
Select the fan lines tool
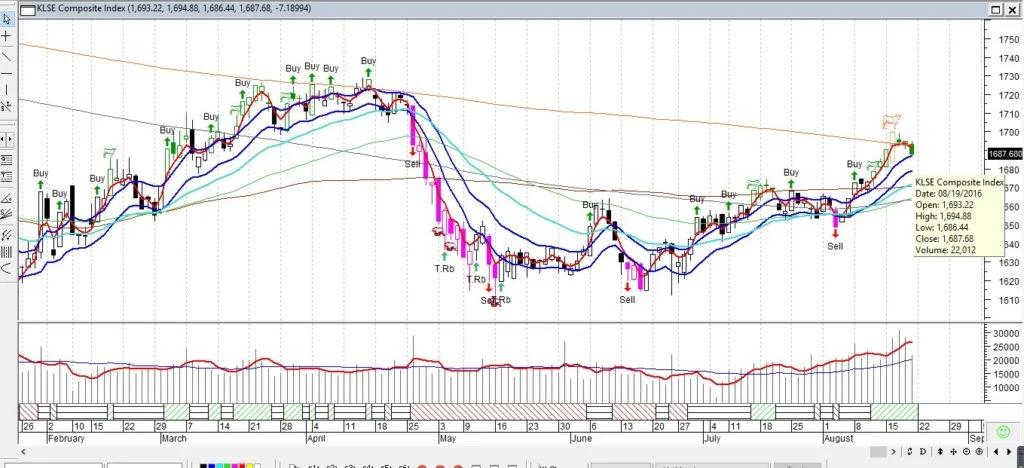click(7, 215)
